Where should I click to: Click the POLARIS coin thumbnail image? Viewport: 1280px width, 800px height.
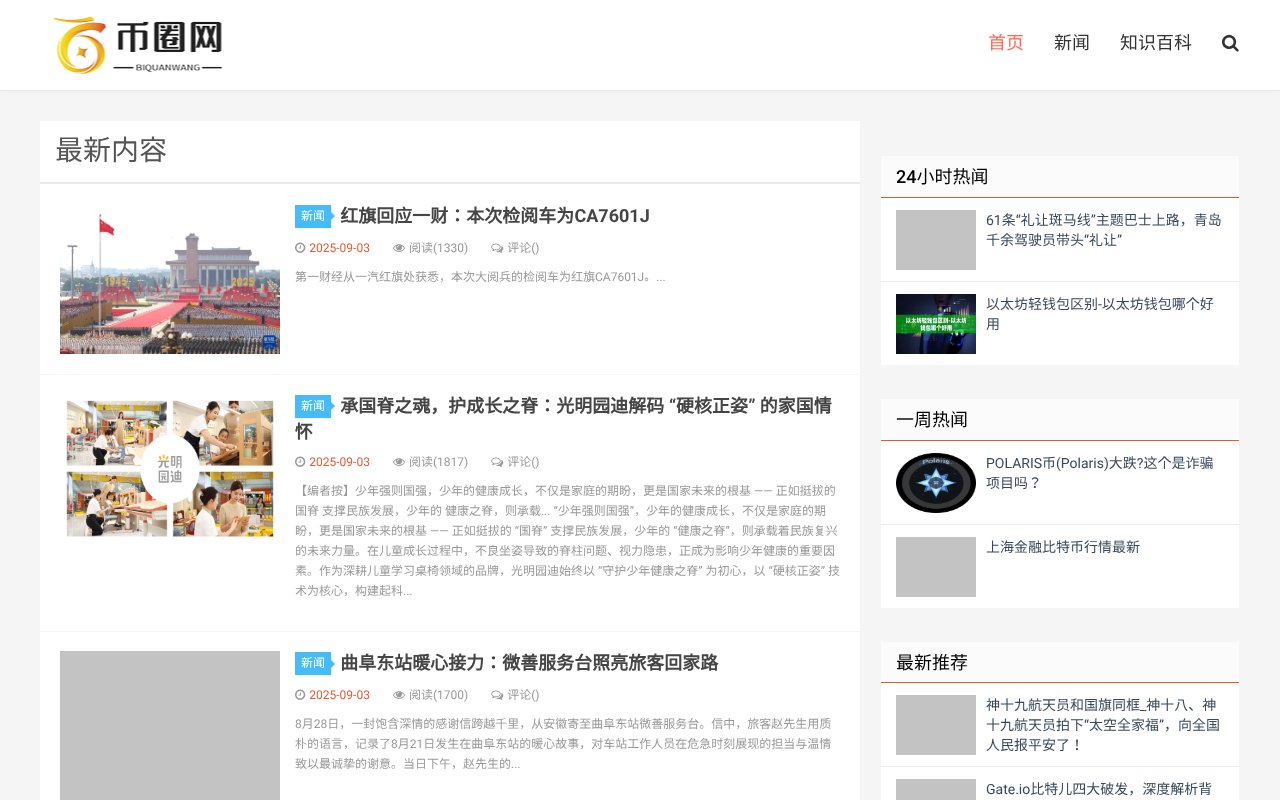(x=936, y=483)
